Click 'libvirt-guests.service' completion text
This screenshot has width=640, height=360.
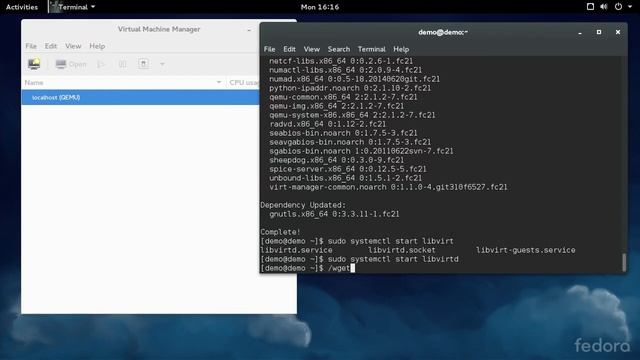tap(526, 250)
